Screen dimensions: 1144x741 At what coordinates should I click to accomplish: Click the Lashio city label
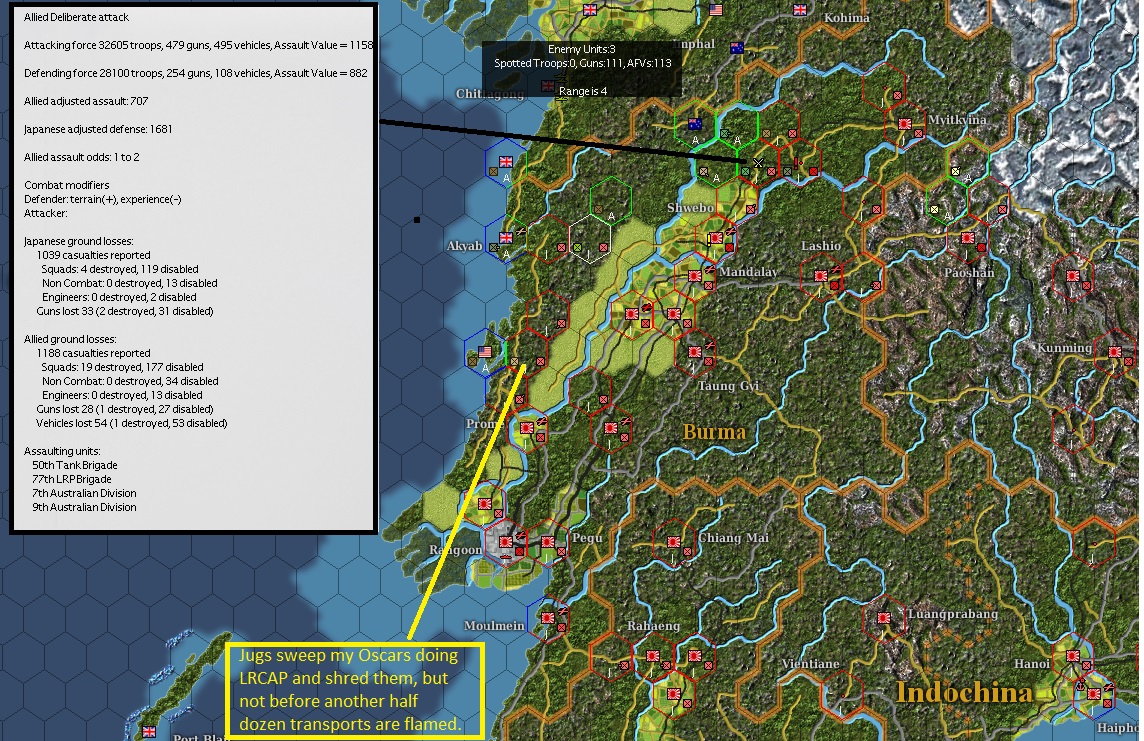(x=821, y=246)
